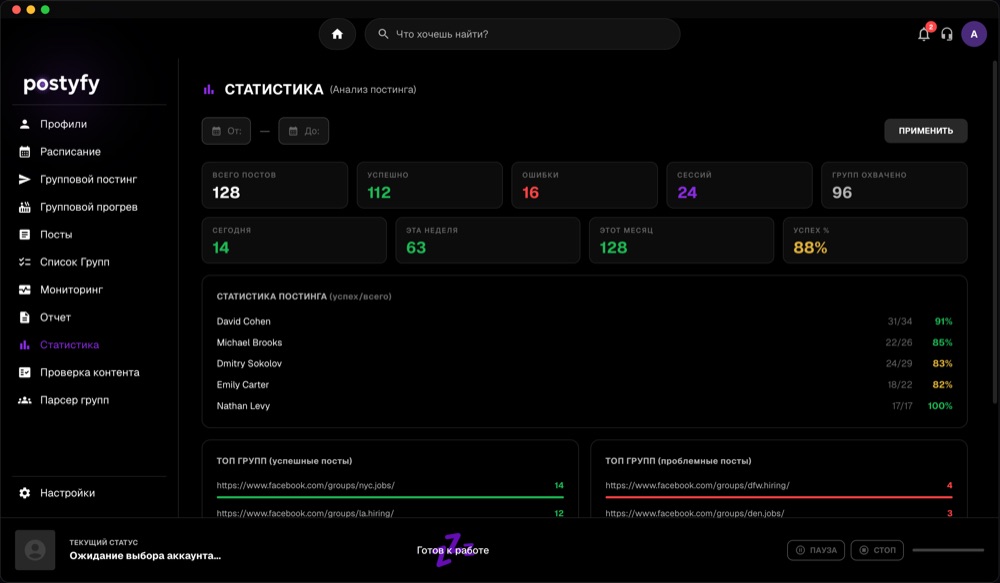Viewport: 1000px width, 583px height.
Task: Click the progress slider beside СТОП
Action: pos(948,550)
